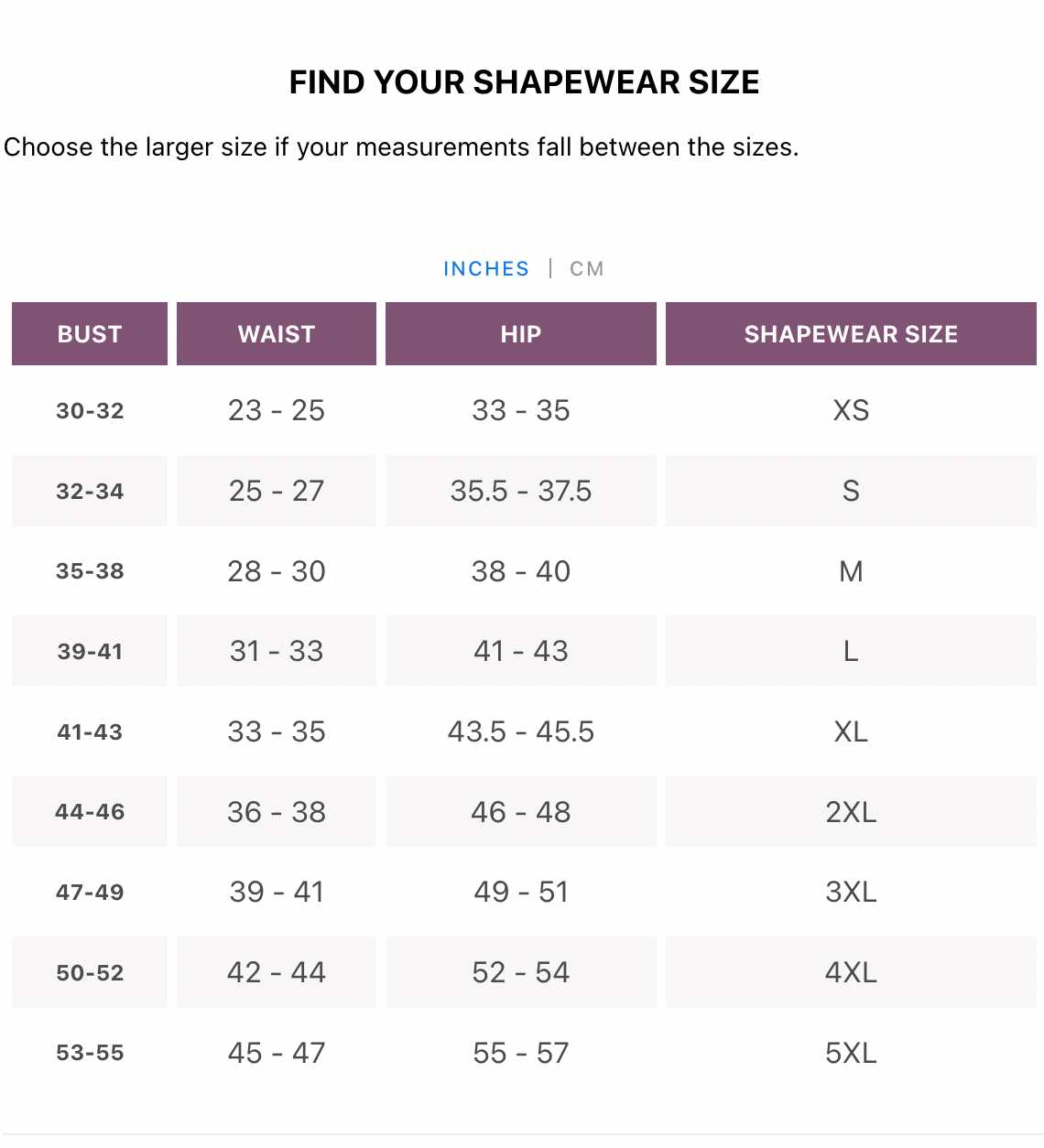Select the 2XL size row
The width and height of the screenshot is (1044, 1148).
852,812
